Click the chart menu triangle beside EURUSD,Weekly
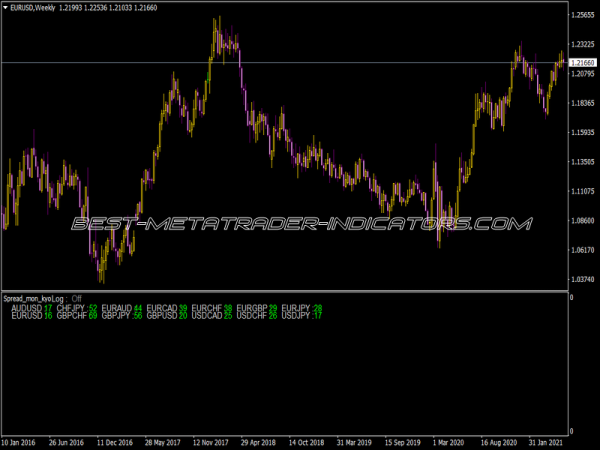The image size is (600, 450). 5,8
